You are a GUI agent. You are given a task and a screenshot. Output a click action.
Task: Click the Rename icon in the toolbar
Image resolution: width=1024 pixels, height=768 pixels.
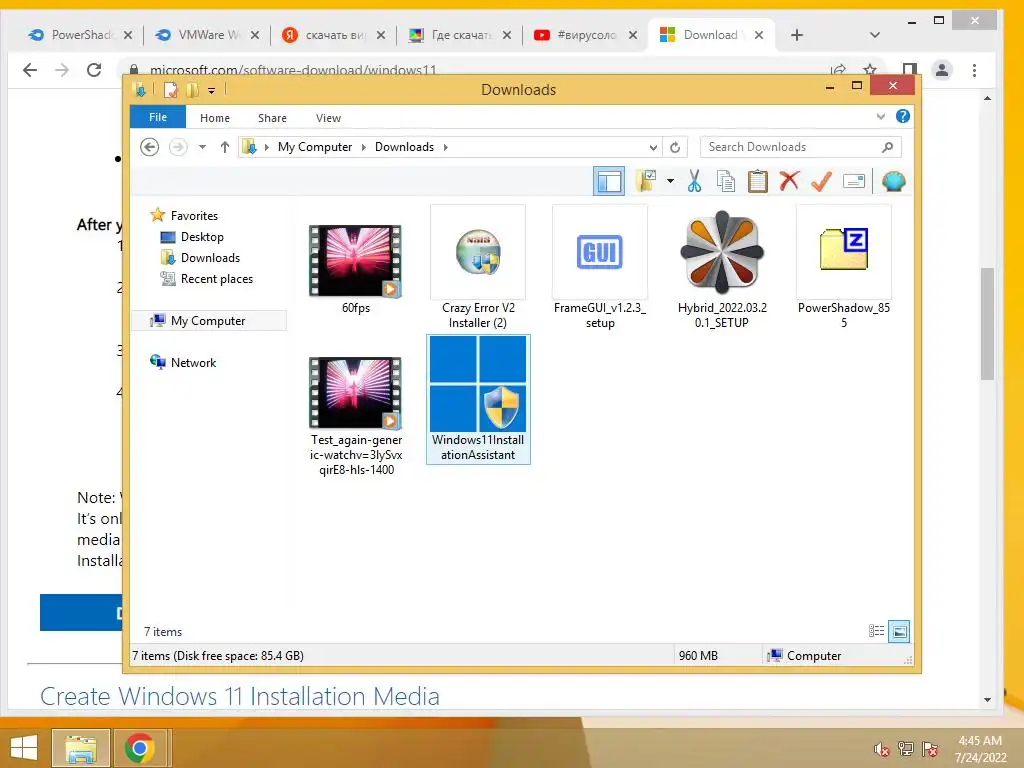click(x=854, y=181)
